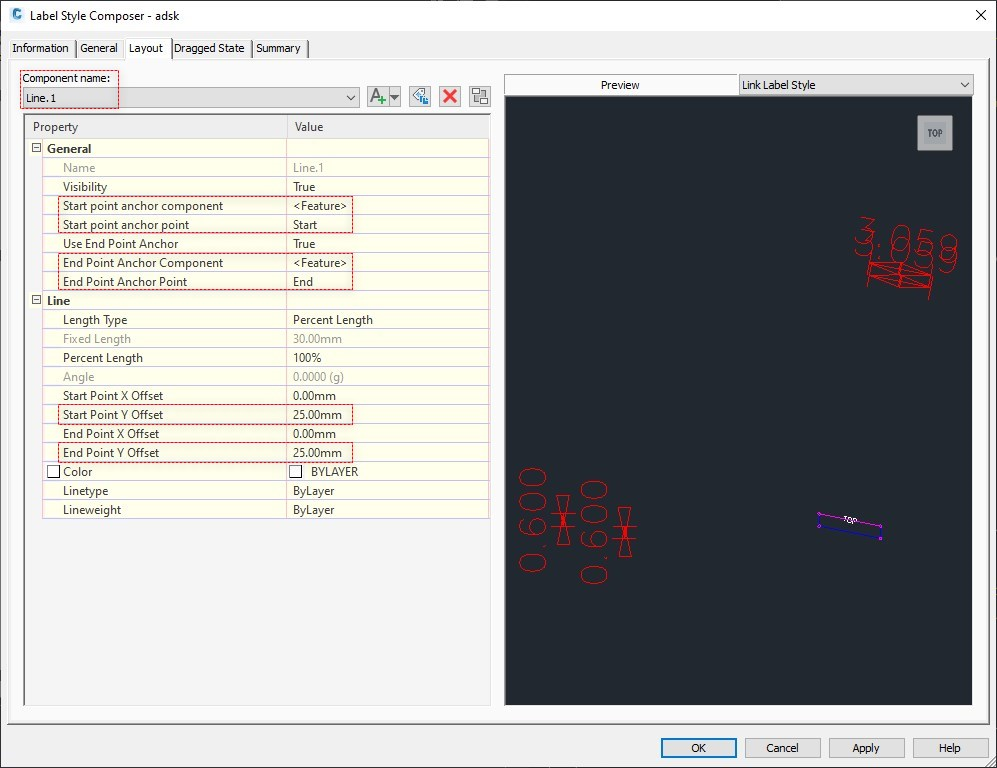Collapse the Line property group
This screenshot has width=997, height=768.
(36, 299)
